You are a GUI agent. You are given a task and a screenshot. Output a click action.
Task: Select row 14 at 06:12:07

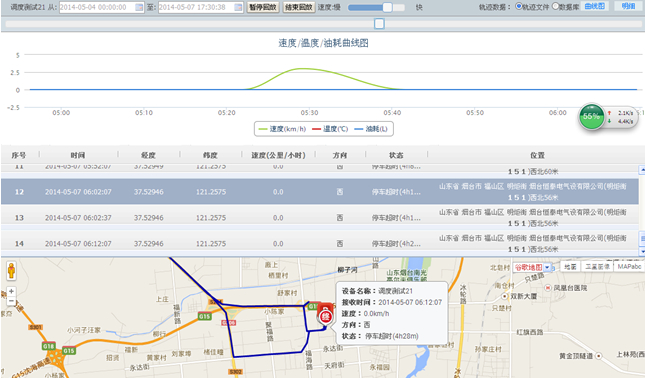pyautogui.click(x=320, y=242)
